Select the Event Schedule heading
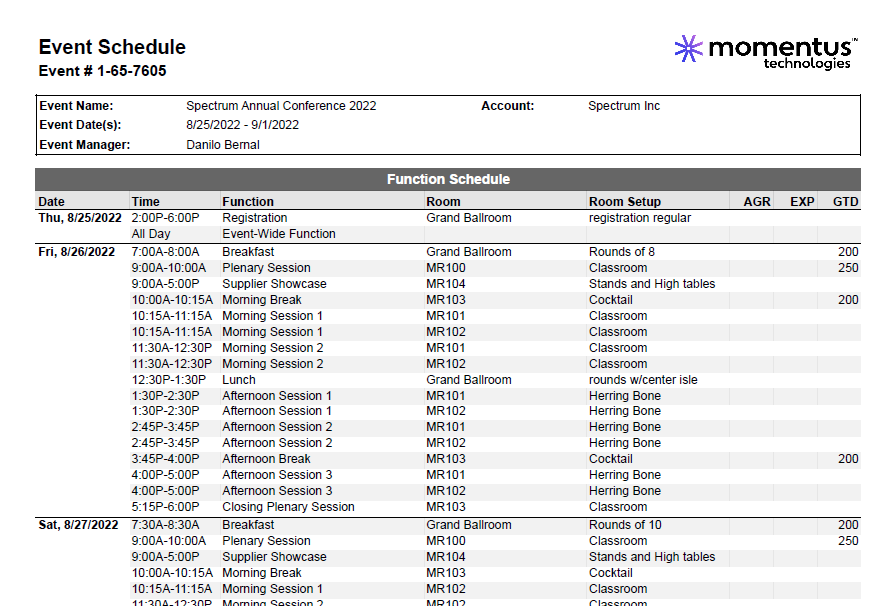Viewport: 896px width, 606px height. 112,47
